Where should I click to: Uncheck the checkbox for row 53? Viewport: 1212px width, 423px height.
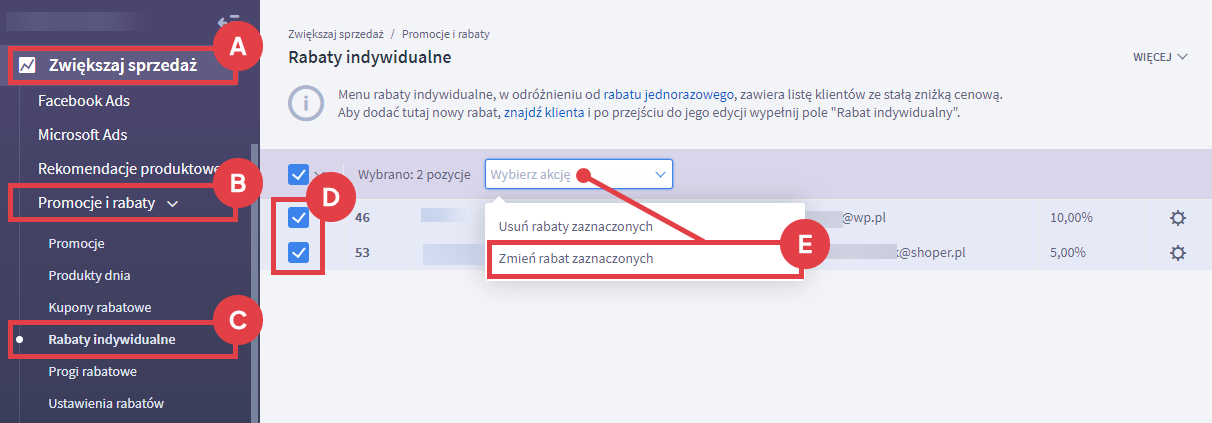point(299,253)
